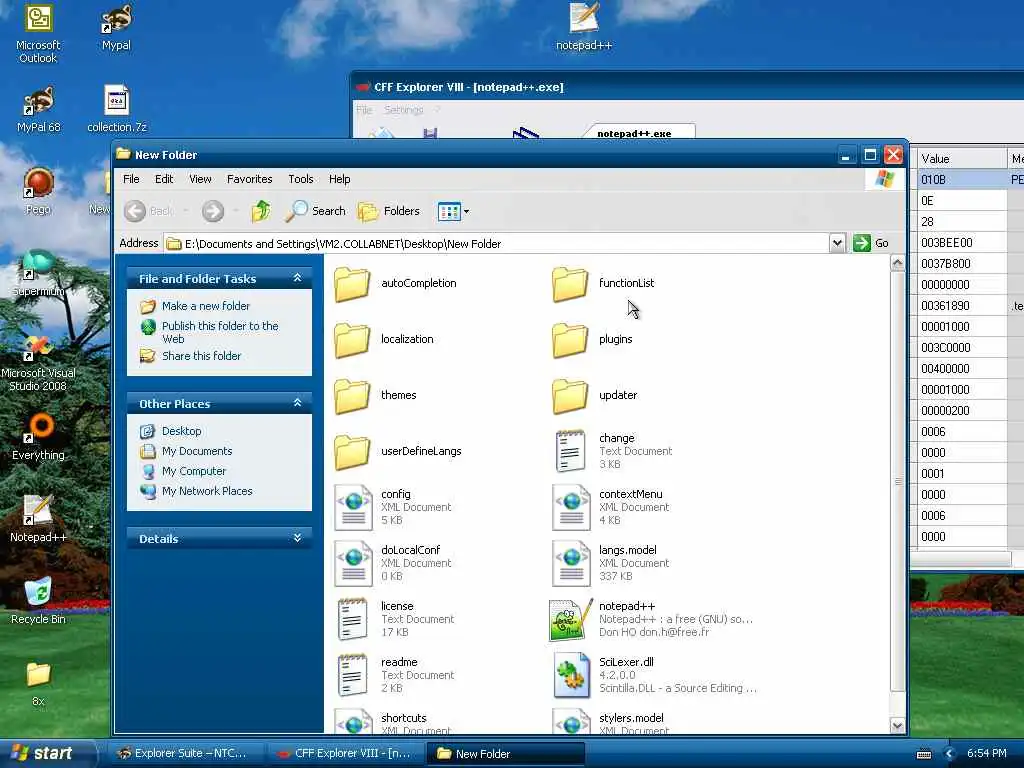Collapse File and Folder Tasks panel
The height and width of the screenshot is (768, 1024).
[297, 278]
